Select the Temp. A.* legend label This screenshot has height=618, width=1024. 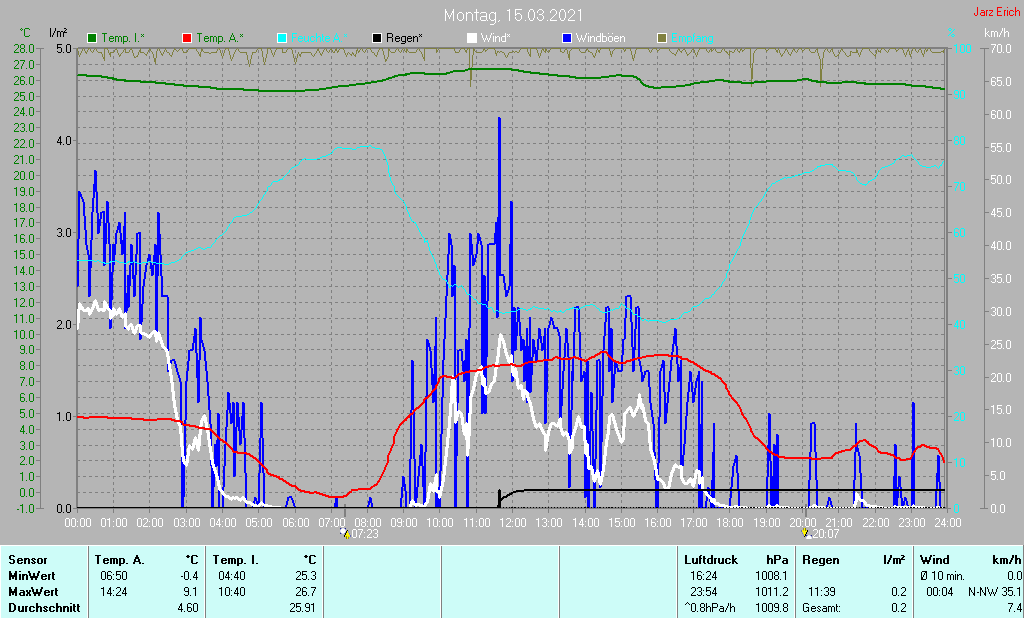[220, 39]
